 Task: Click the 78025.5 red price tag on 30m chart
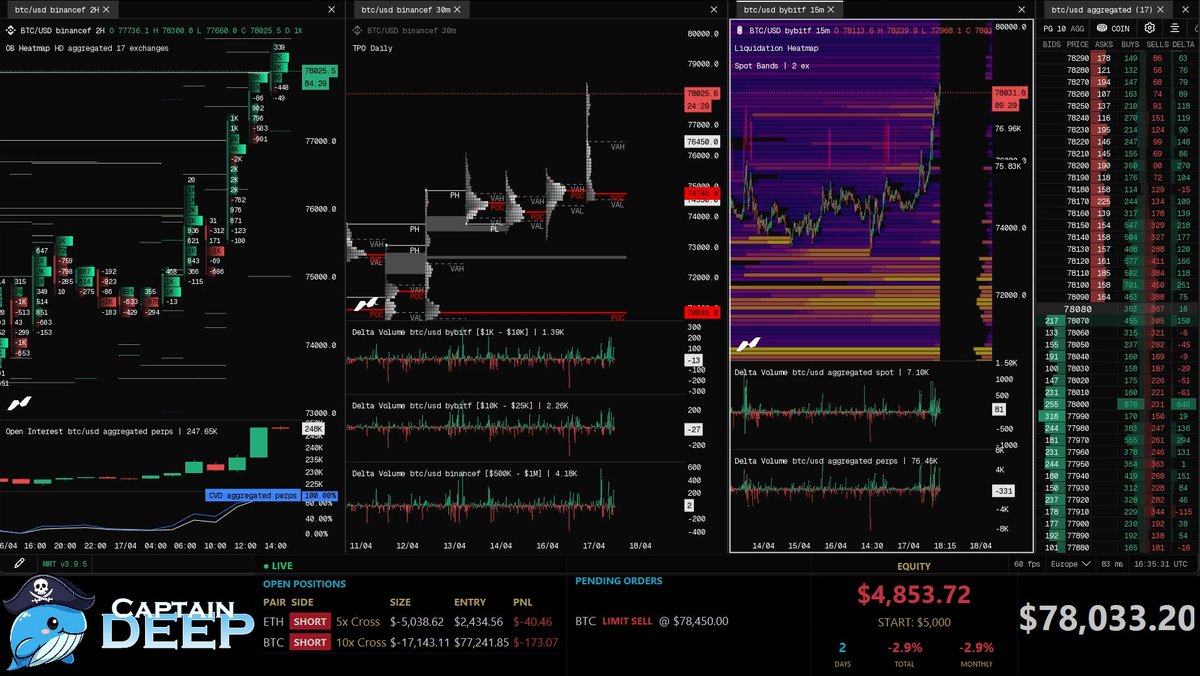click(701, 94)
